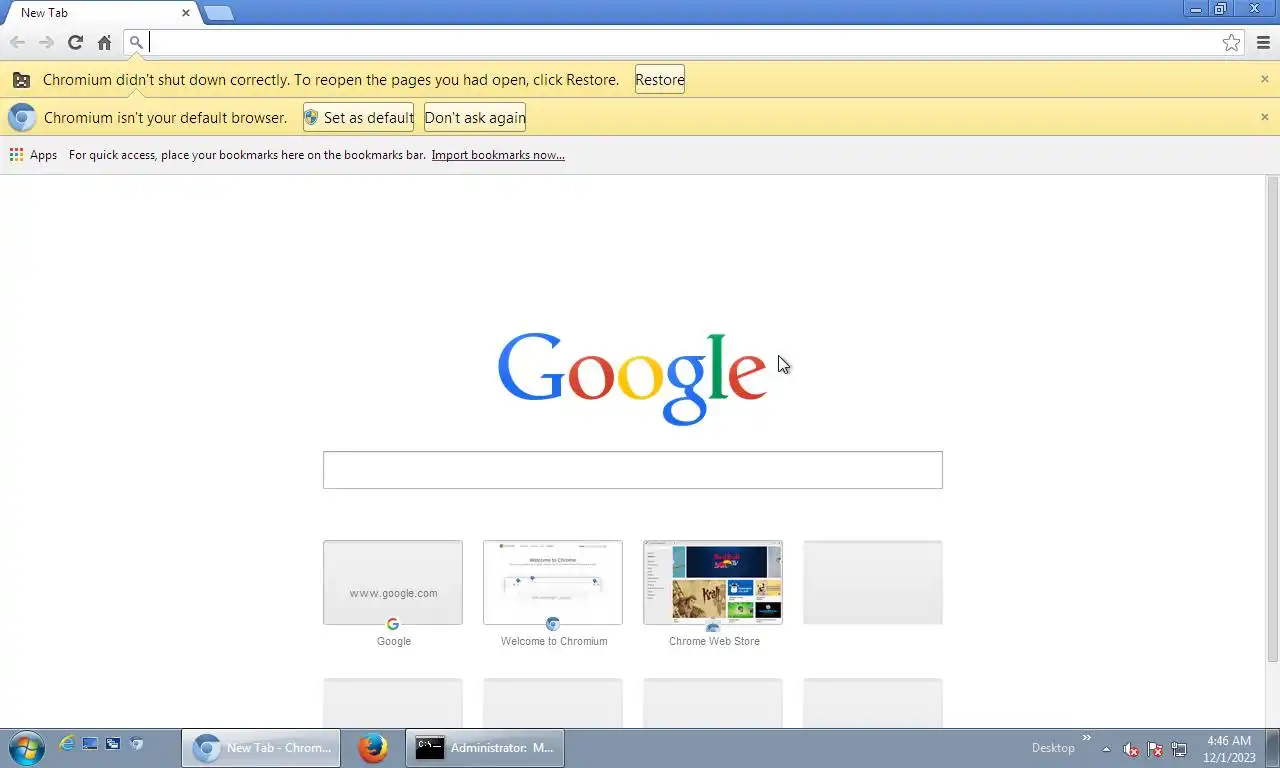Viewport: 1280px width, 768px height.
Task: Click the Welcome to Chromium tile's favicon
Action: 553,624
